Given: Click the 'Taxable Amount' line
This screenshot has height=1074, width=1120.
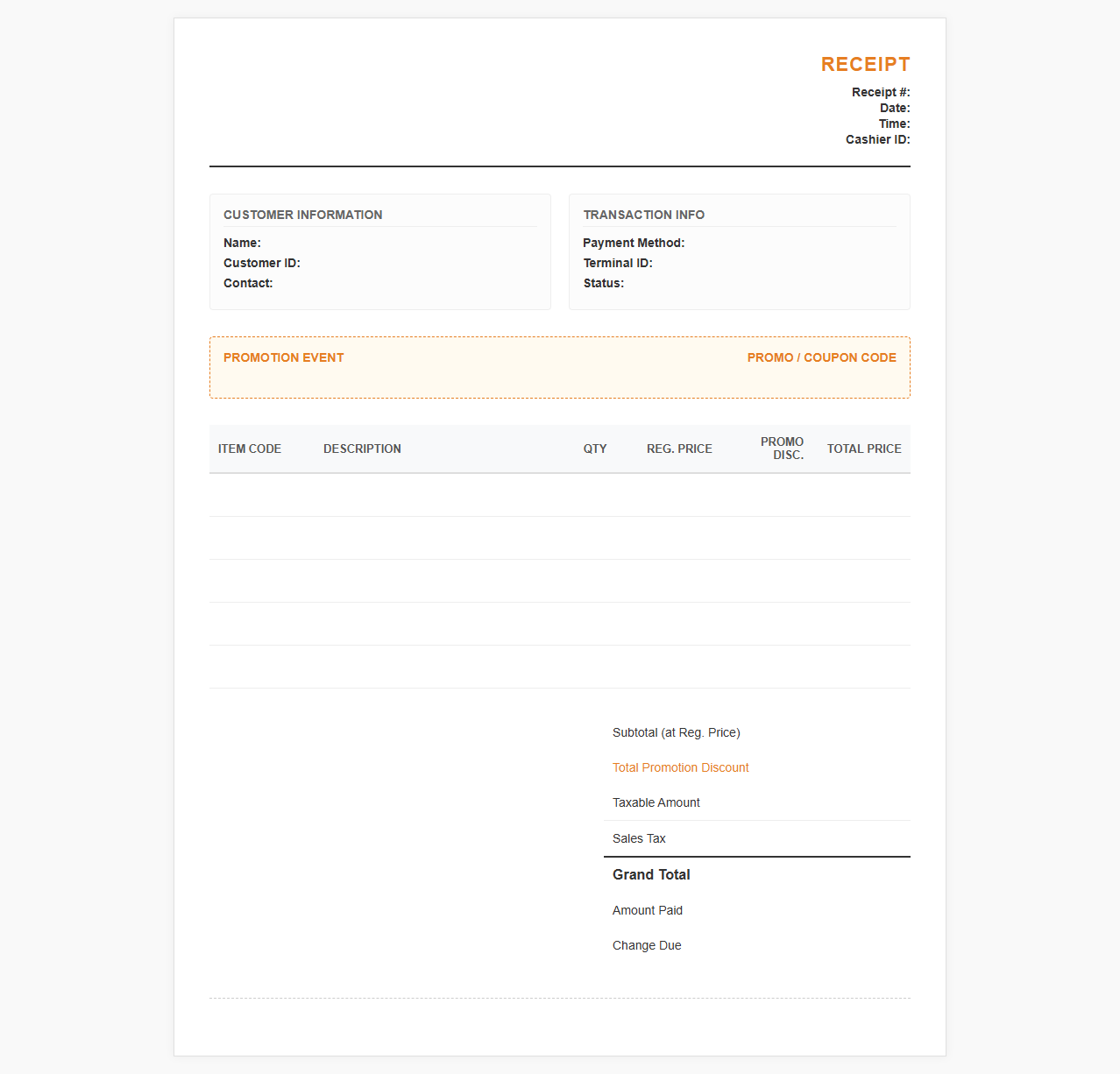Looking at the screenshot, I should click(x=757, y=802).
